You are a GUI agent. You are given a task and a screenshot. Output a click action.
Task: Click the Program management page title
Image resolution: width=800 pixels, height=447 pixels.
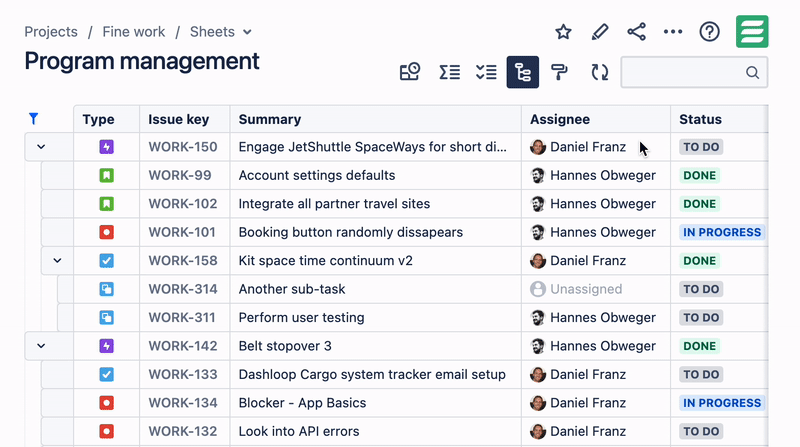[x=142, y=61]
